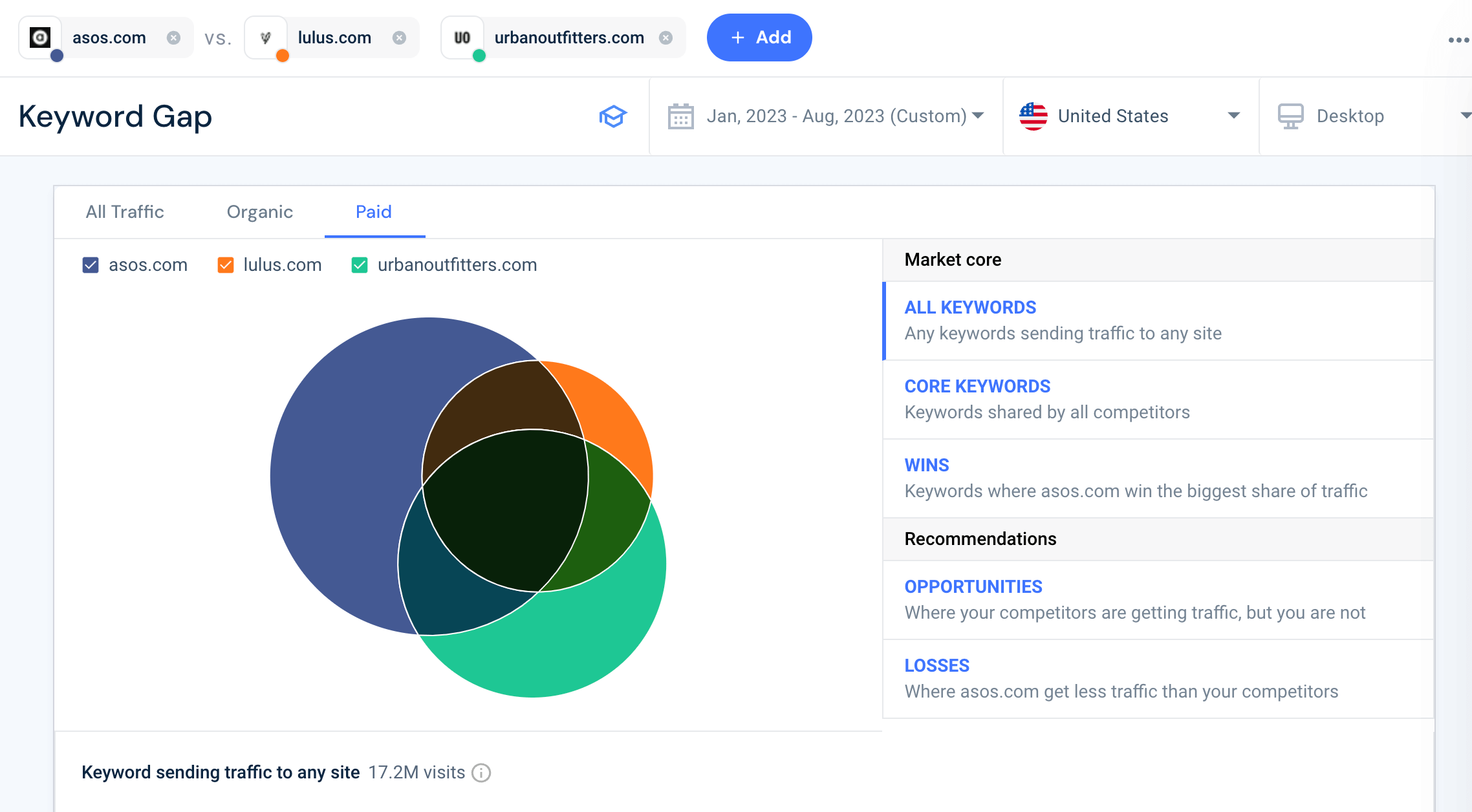Click the Market core heading
1472x812 pixels.
[x=953, y=260]
